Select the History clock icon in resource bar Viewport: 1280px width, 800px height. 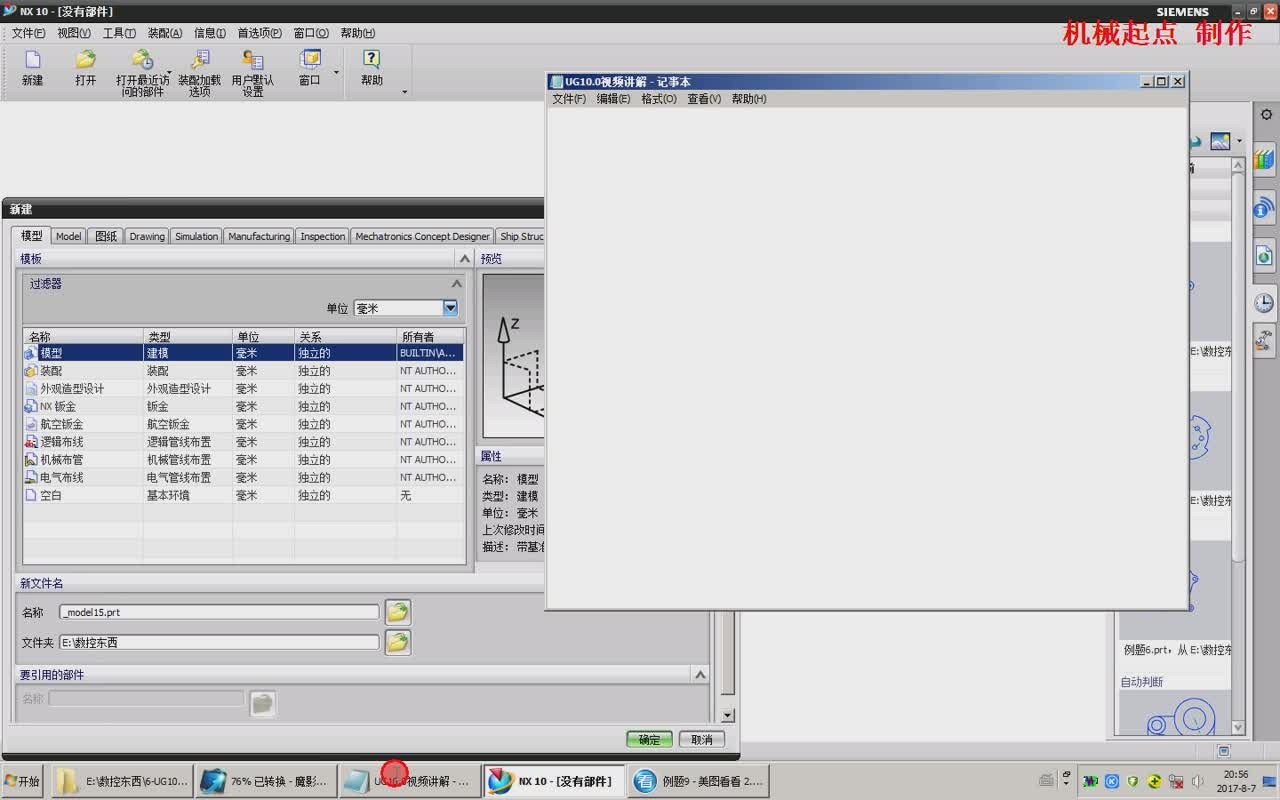tap(1264, 302)
